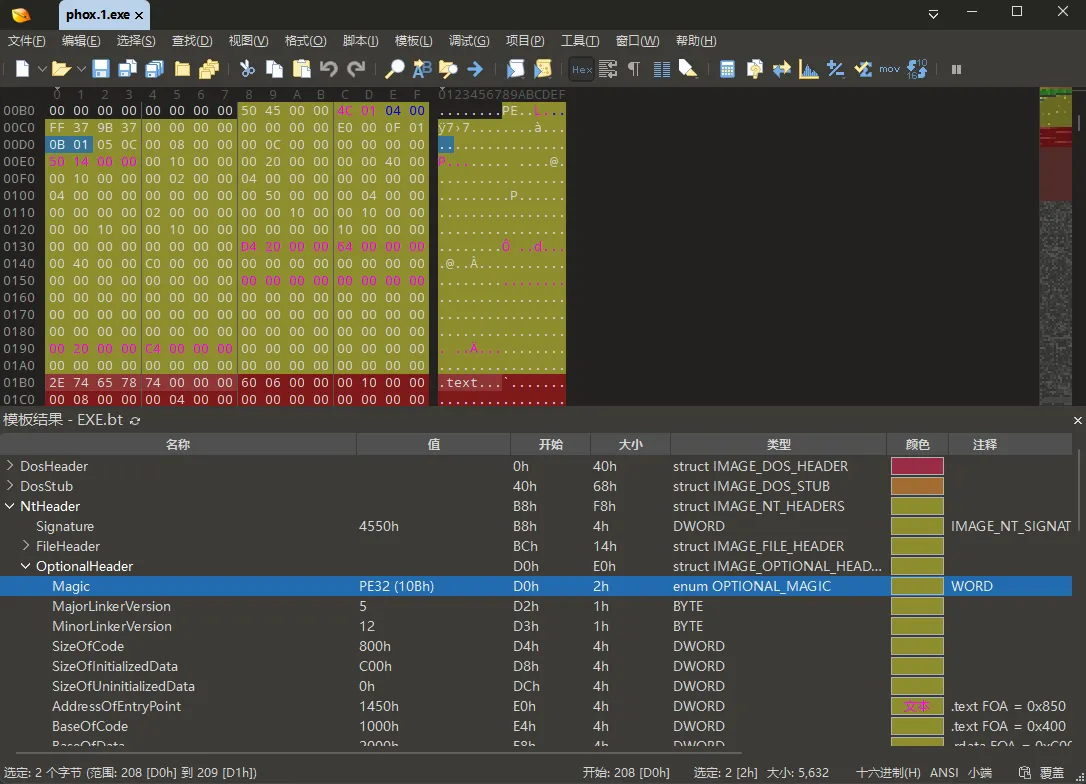Open the Calculator tool
Viewport: 1086px width, 784px height.
point(727,69)
